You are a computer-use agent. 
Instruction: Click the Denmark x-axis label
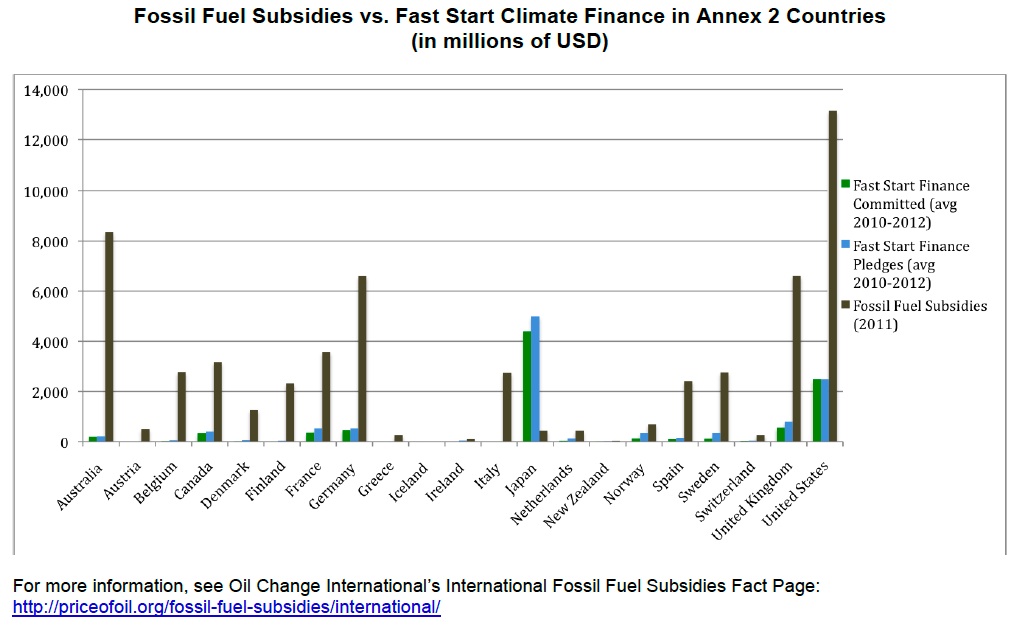225,485
